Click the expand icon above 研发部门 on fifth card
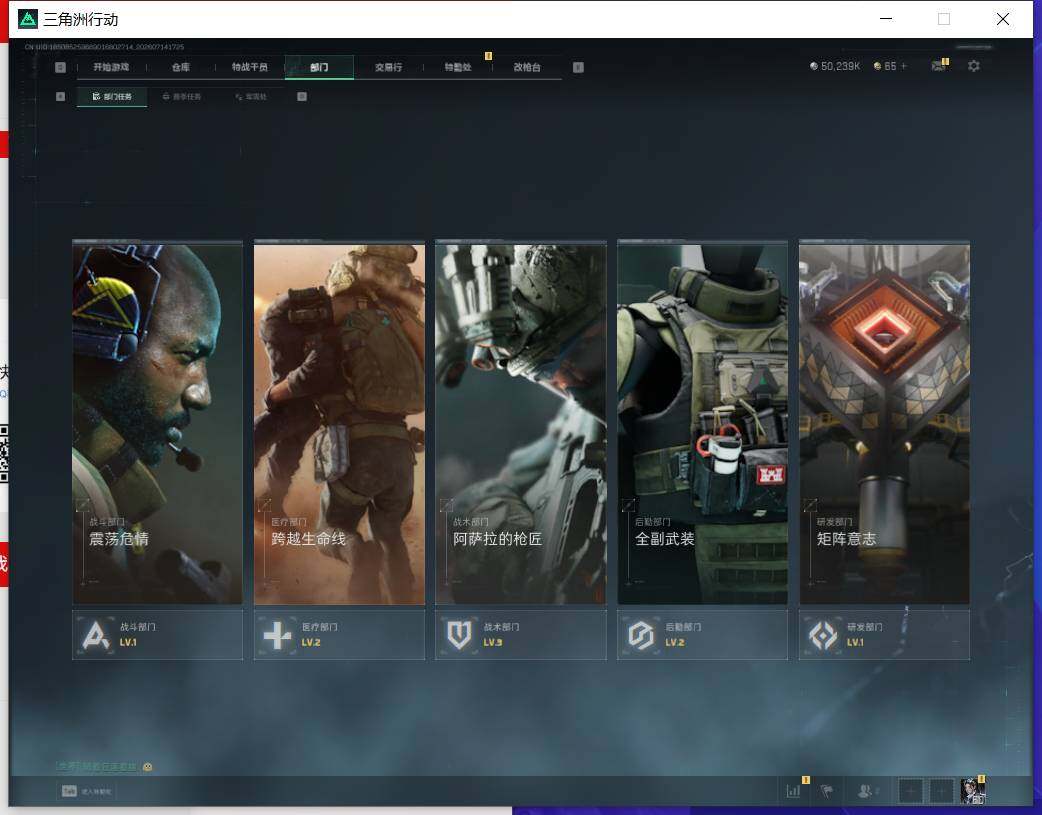 (809, 505)
